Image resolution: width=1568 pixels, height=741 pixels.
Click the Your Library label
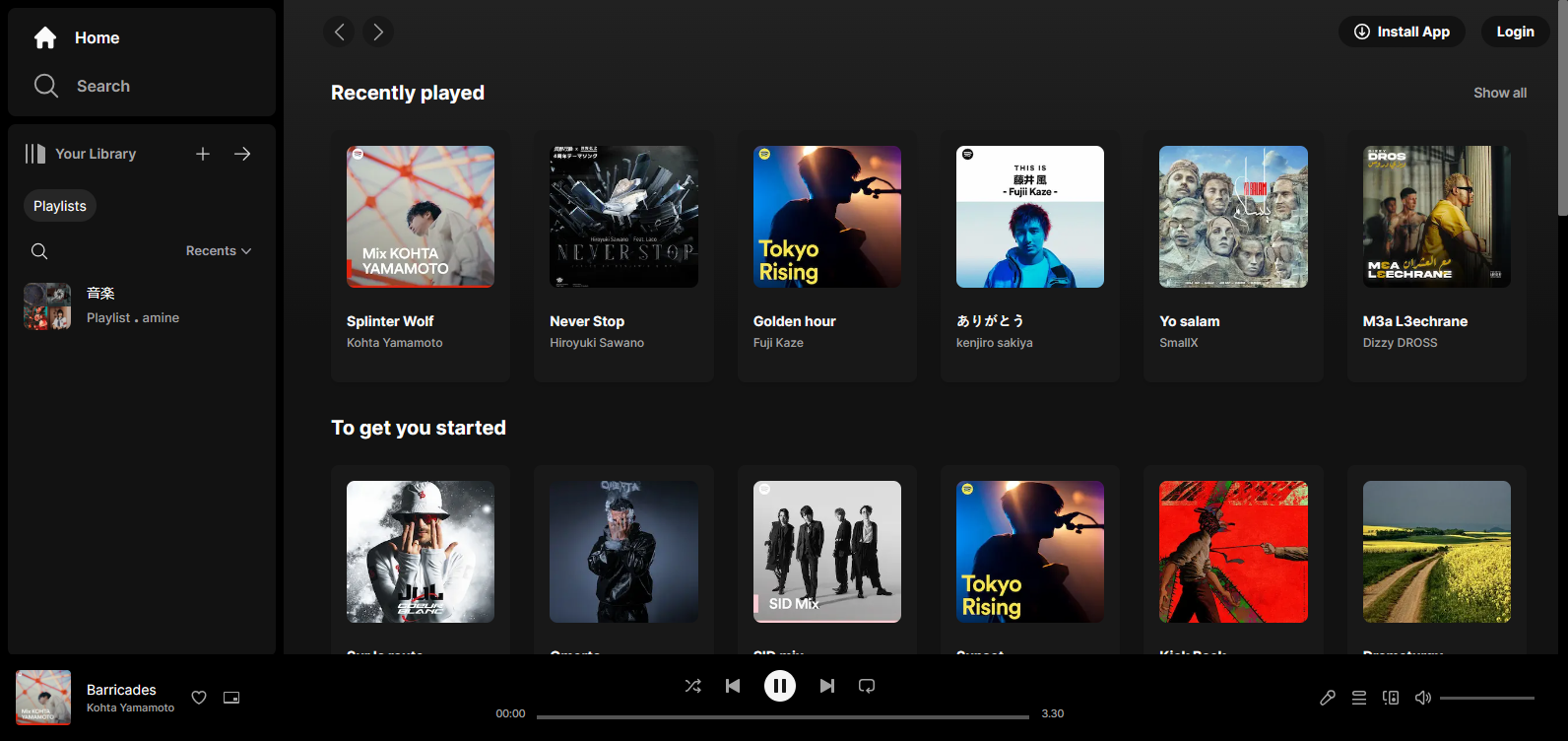[x=96, y=154]
